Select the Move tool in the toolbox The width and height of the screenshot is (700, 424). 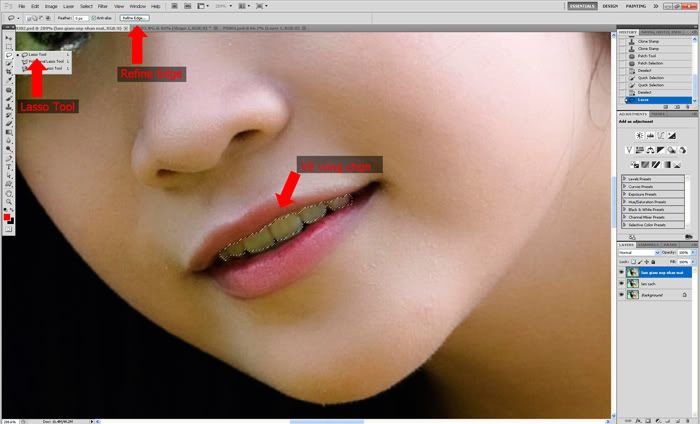coord(9,36)
